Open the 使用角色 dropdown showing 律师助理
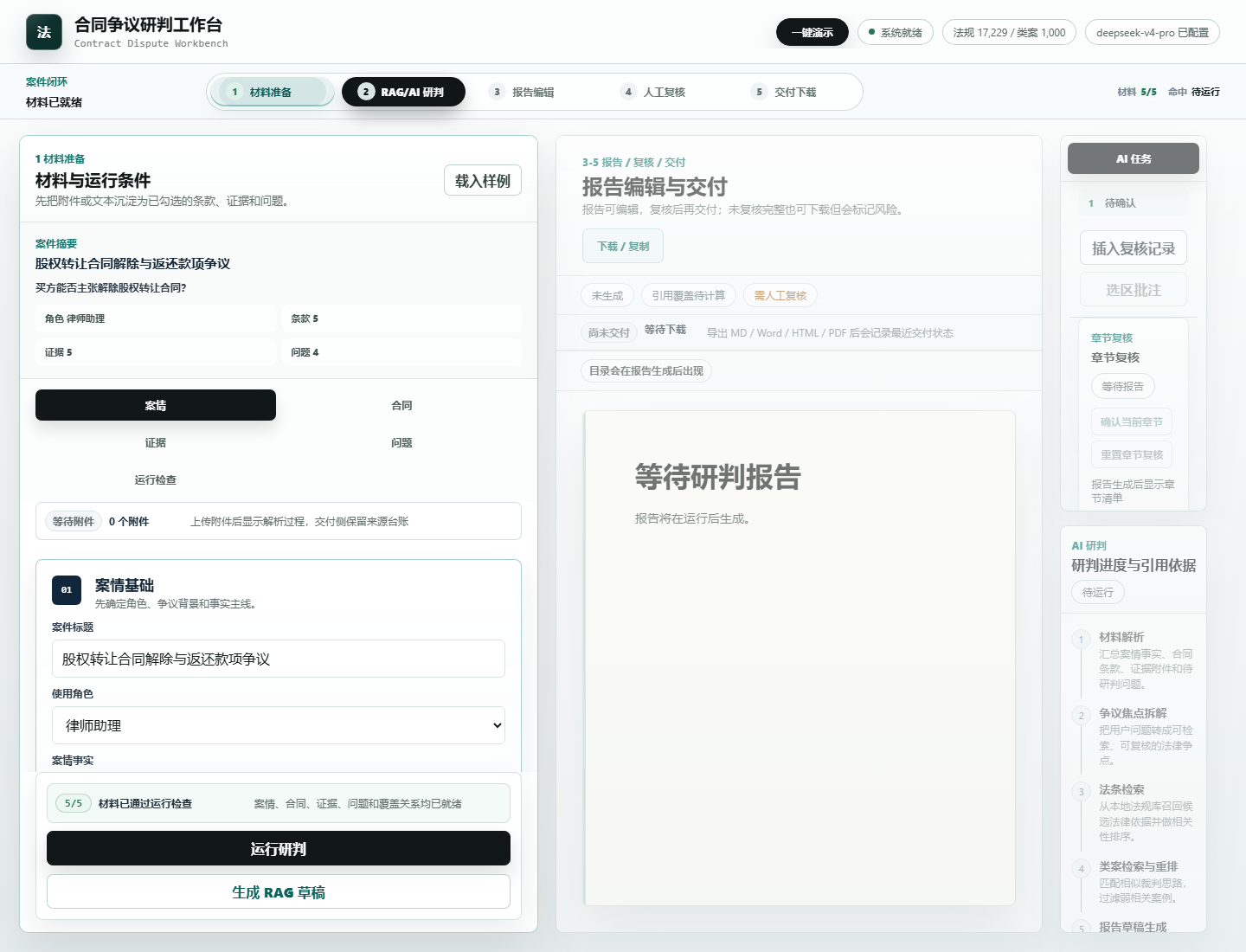Image resolution: width=1246 pixels, height=952 pixels. point(279,725)
